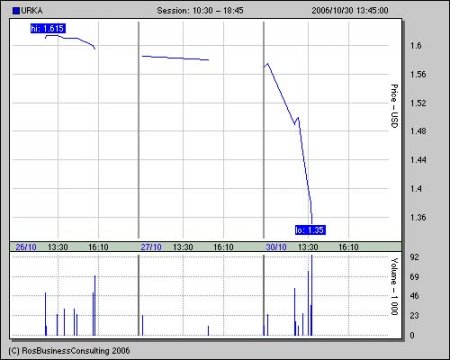Click the tallest volume bar on 30/10

click(312, 295)
